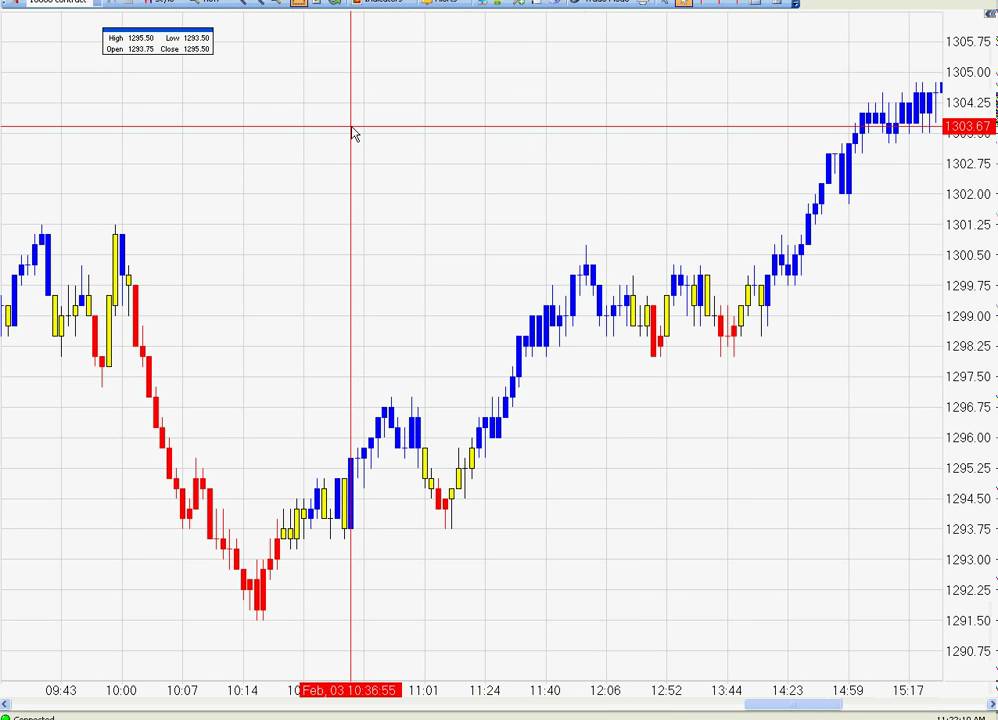Click the 1294.50 price axis label
The height and width of the screenshot is (720, 998).
point(968,499)
